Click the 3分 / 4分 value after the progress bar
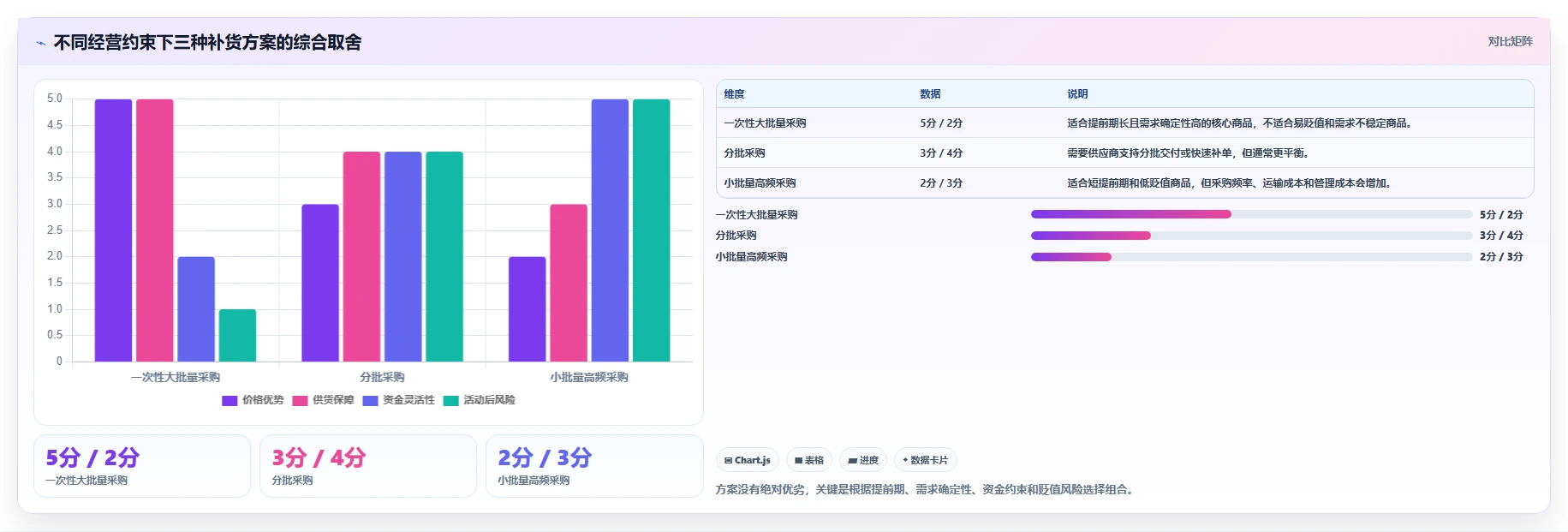This screenshot has width=1568, height=532. [1501, 236]
